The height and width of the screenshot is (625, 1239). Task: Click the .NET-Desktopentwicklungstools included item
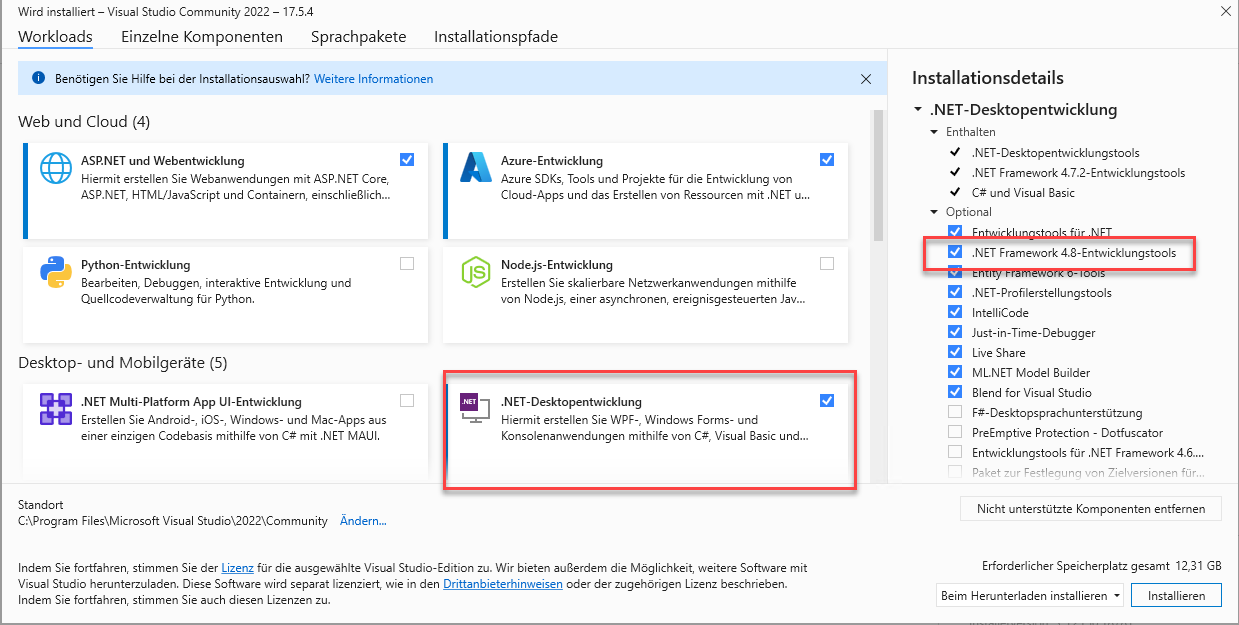1055,153
